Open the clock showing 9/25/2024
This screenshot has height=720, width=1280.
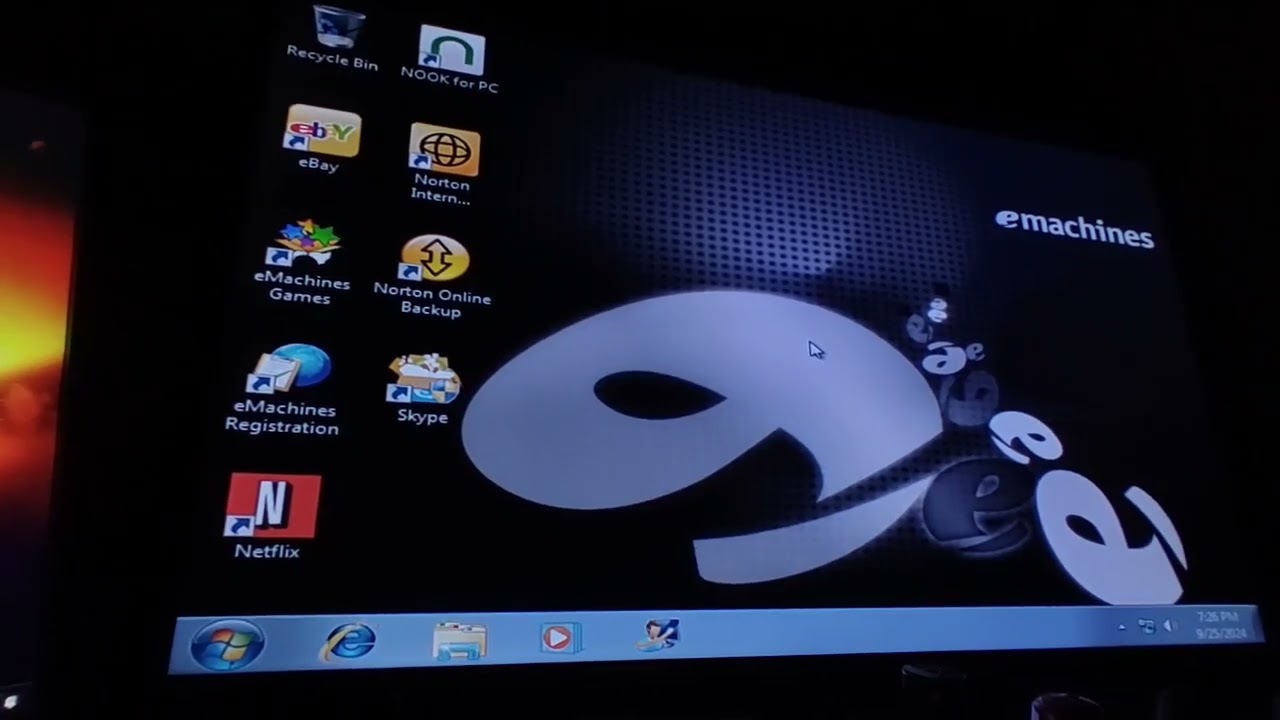tap(1220, 625)
